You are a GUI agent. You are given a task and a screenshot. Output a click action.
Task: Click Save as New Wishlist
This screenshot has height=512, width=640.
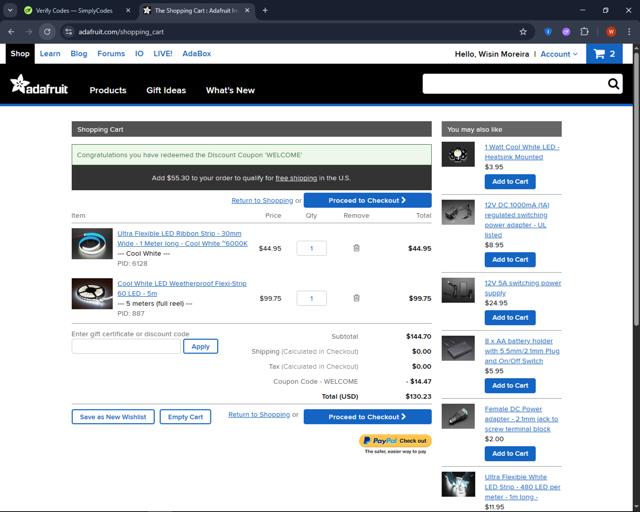tap(113, 417)
